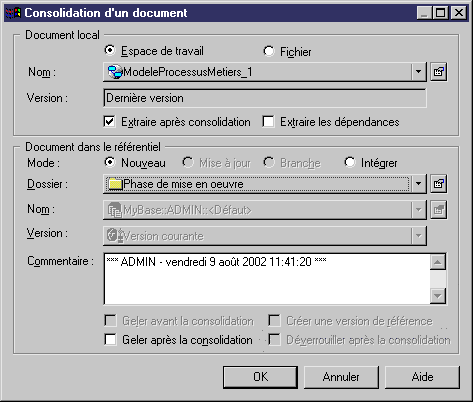Click the Phase de mise en oeuvre folder icon
The image size is (473, 402).
pyautogui.click(x=115, y=184)
